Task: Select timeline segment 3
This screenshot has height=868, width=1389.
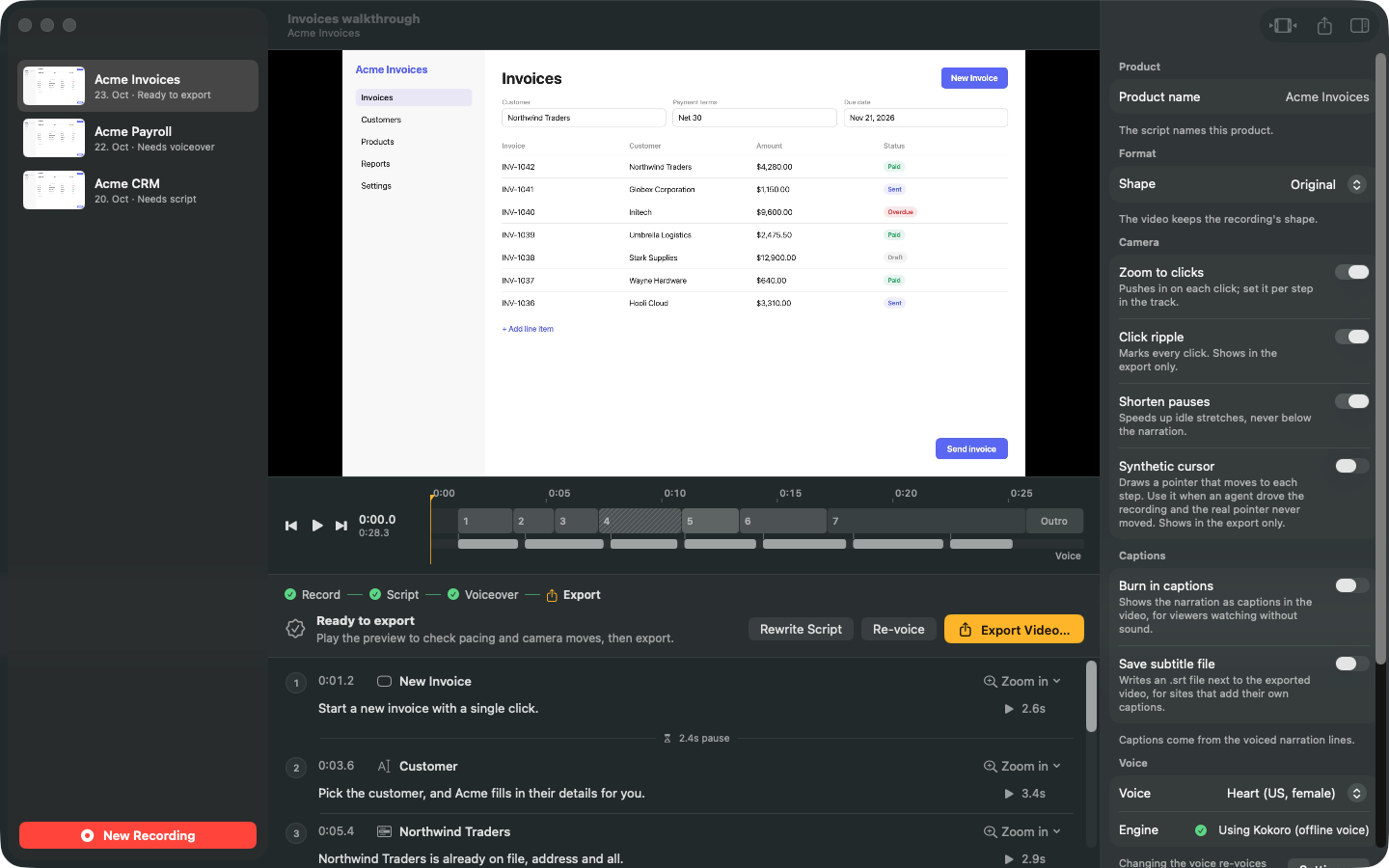Action: (x=577, y=521)
